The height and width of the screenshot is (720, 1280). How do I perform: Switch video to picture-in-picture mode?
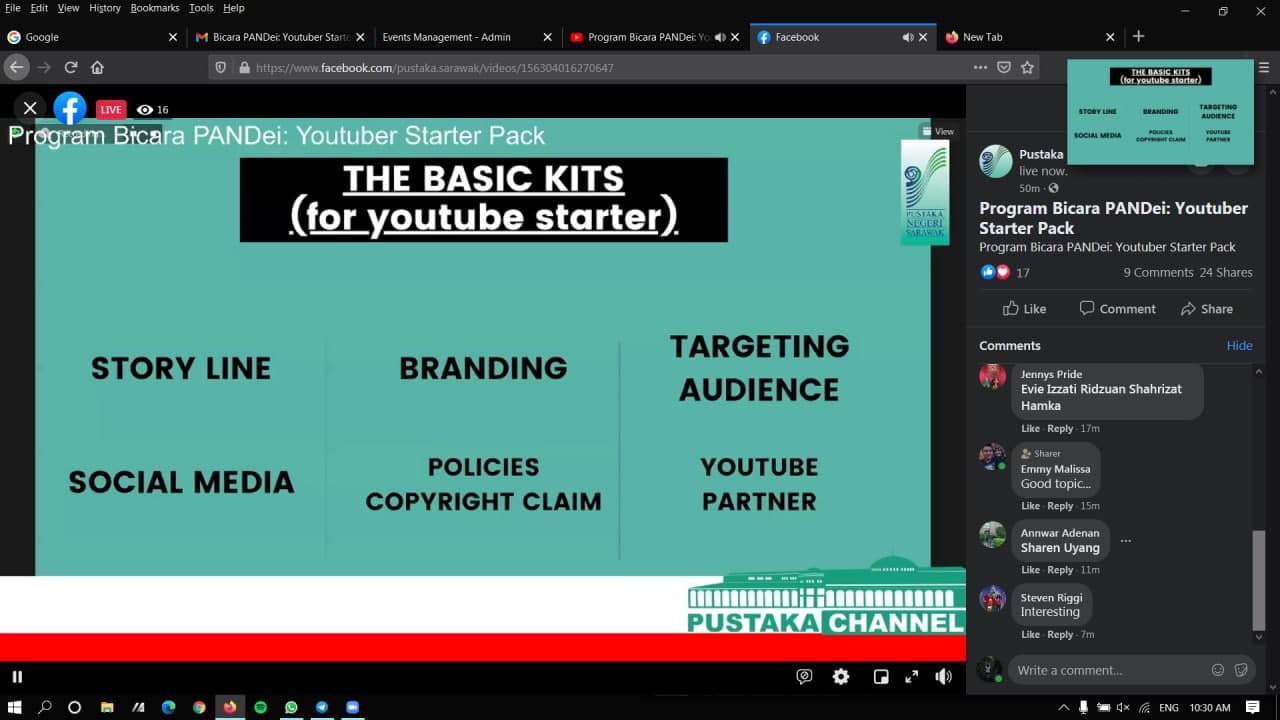tap(881, 677)
